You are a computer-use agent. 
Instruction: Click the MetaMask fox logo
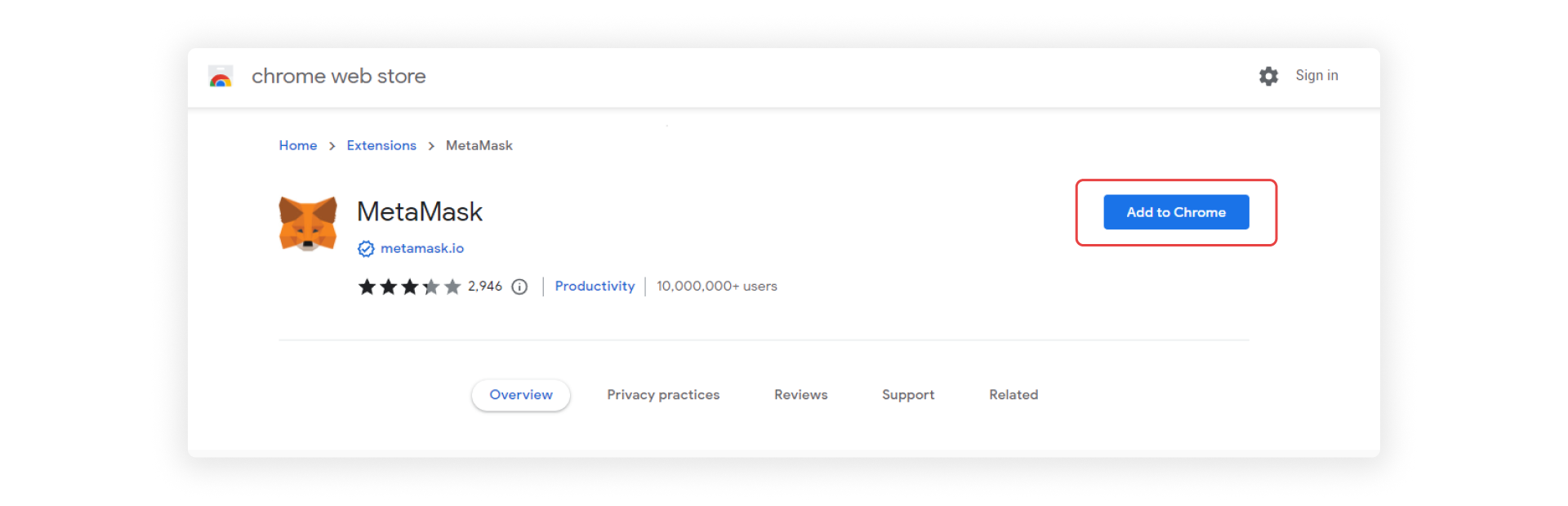[308, 223]
